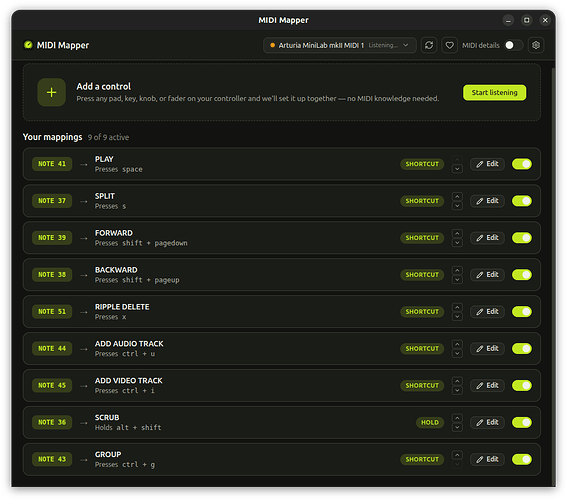Click the NOTE 39 badge
566x500 pixels.
click(x=52, y=238)
